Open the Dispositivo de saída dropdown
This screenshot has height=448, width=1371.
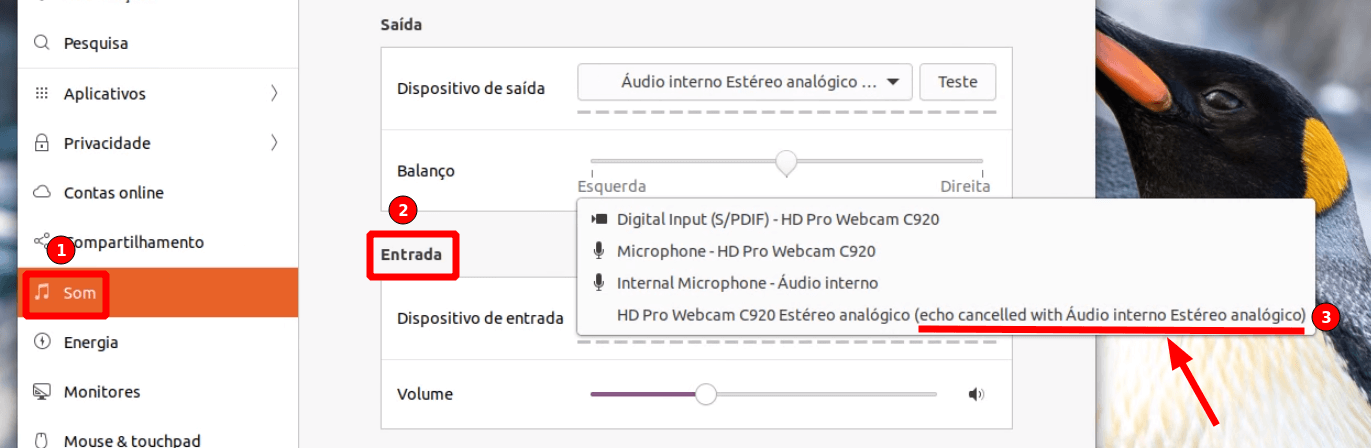point(745,82)
